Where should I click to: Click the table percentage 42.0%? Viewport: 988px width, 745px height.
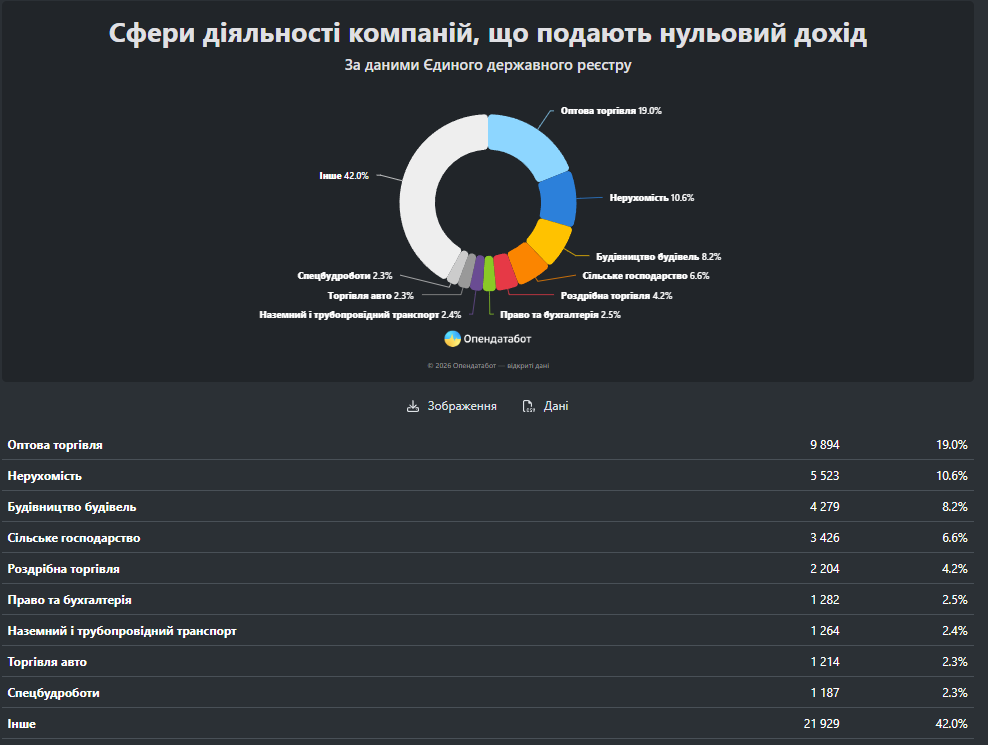(x=951, y=724)
